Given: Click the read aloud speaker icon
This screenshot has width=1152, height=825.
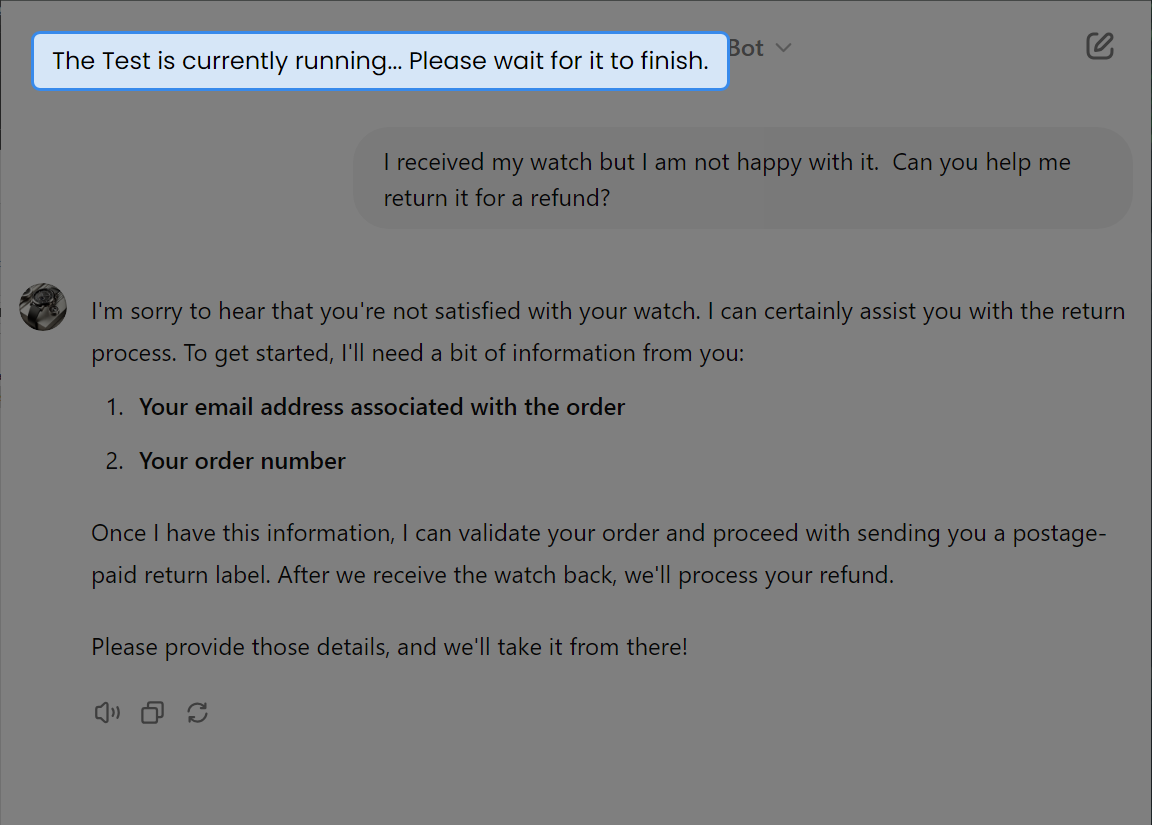Looking at the screenshot, I should pyautogui.click(x=107, y=713).
